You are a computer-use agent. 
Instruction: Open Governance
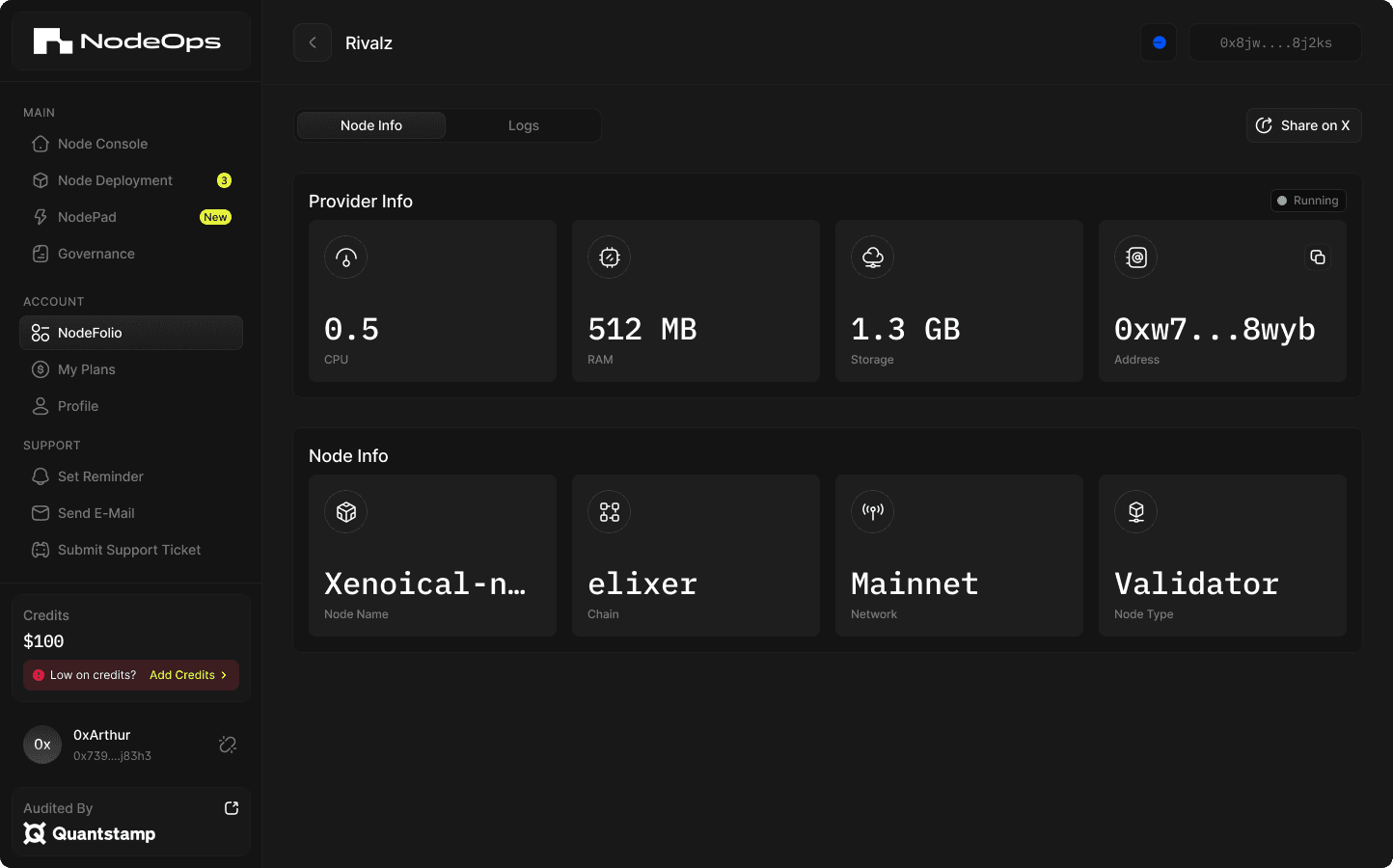(x=131, y=254)
